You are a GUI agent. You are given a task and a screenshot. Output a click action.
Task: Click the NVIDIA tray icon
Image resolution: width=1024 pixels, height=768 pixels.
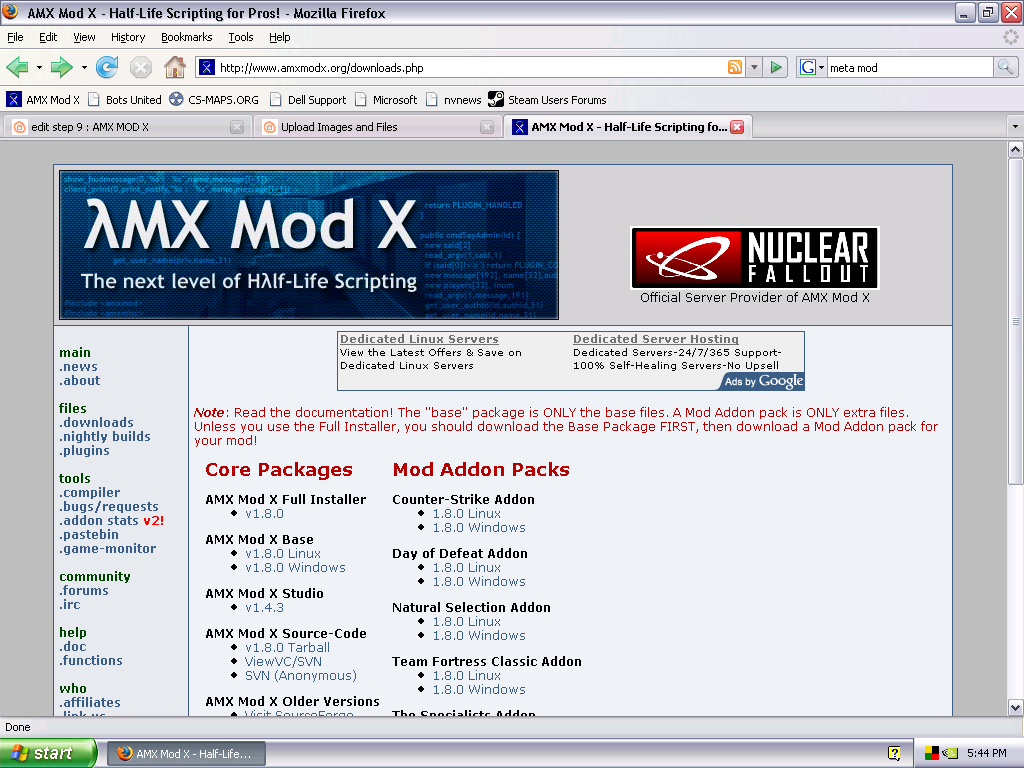(x=950, y=753)
